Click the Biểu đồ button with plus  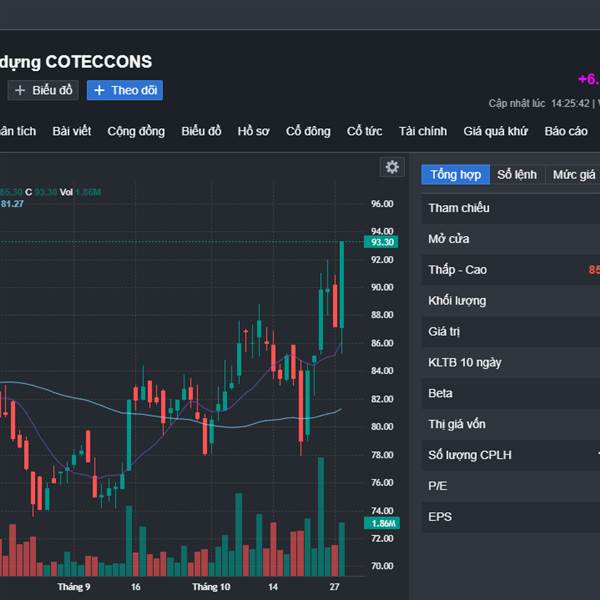click(x=43, y=90)
